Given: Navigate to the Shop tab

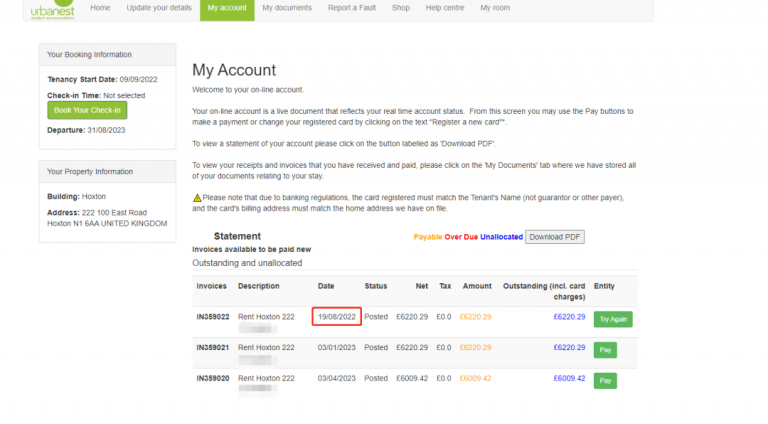Looking at the screenshot, I should tap(401, 8).
